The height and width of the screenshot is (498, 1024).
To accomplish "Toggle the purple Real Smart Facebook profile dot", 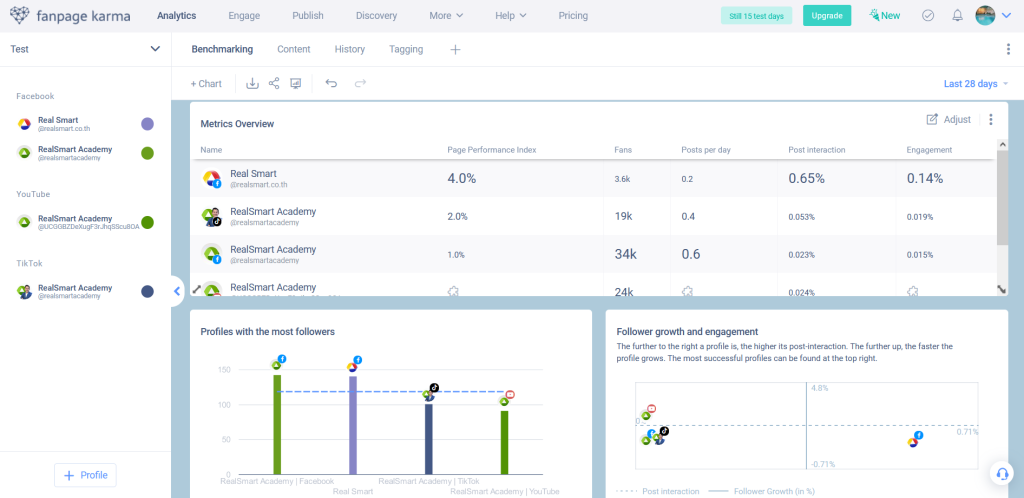I will [x=147, y=124].
